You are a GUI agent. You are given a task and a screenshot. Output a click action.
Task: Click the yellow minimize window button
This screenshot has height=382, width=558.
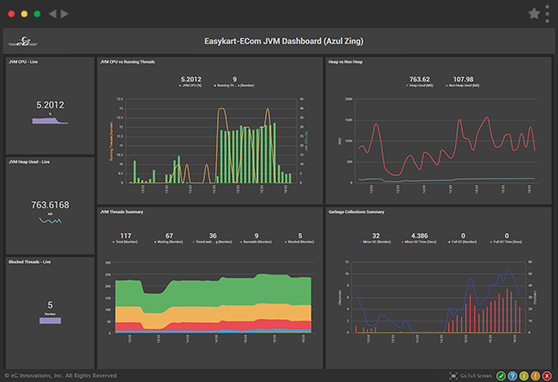[x=24, y=14]
